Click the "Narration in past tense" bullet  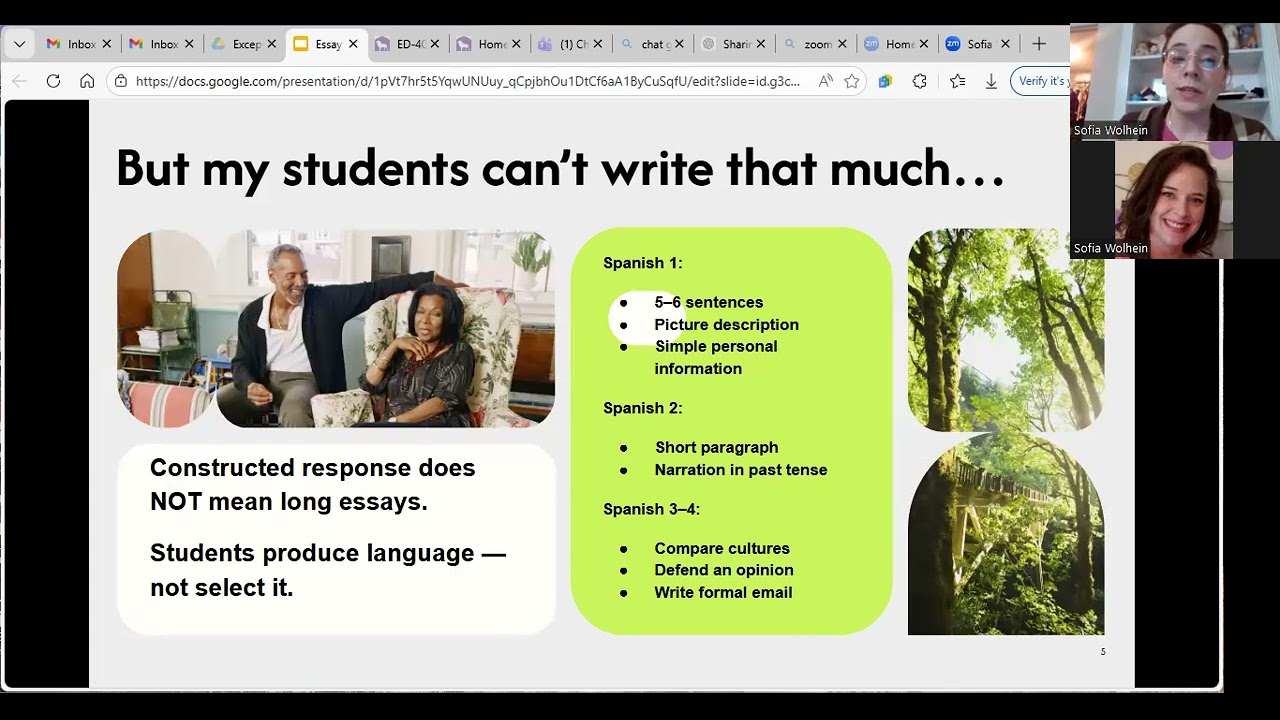[x=741, y=469]
